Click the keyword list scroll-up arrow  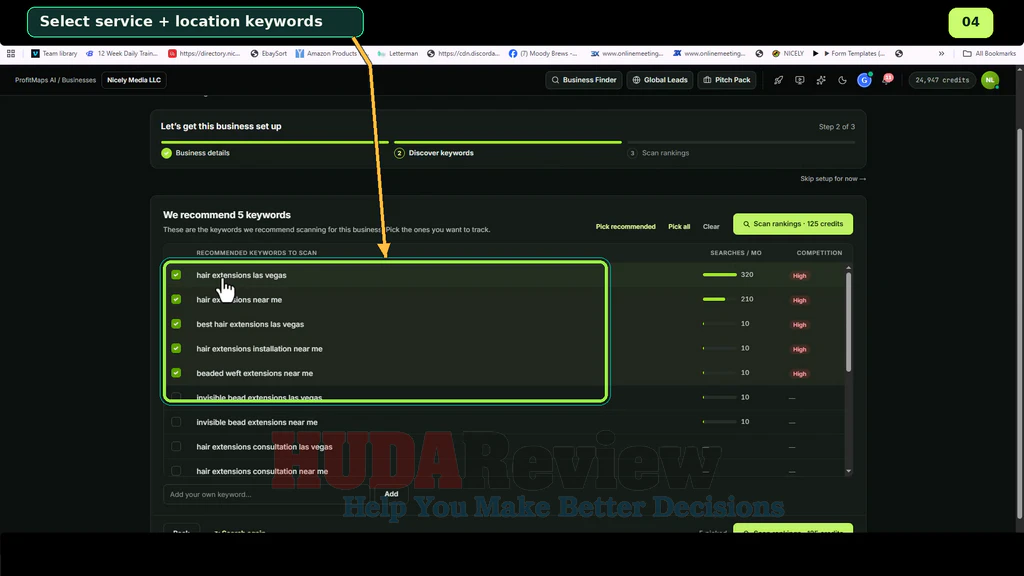848,268
